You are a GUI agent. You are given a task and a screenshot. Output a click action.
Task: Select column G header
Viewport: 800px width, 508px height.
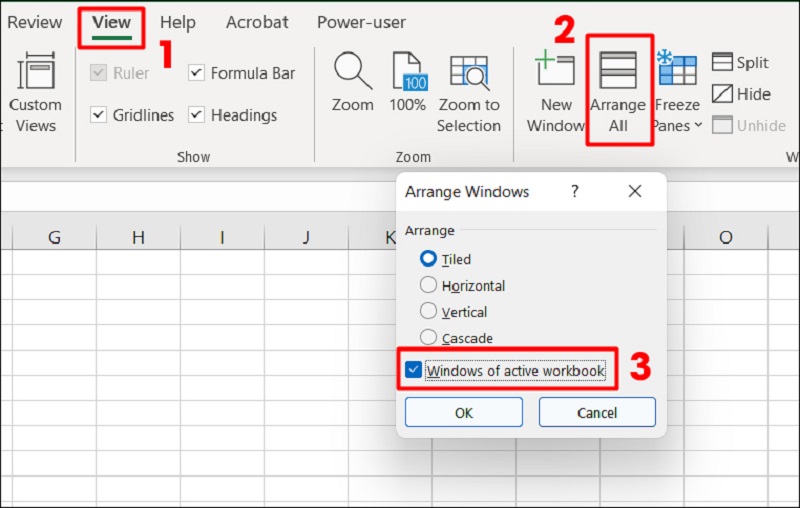pos(54,237)
